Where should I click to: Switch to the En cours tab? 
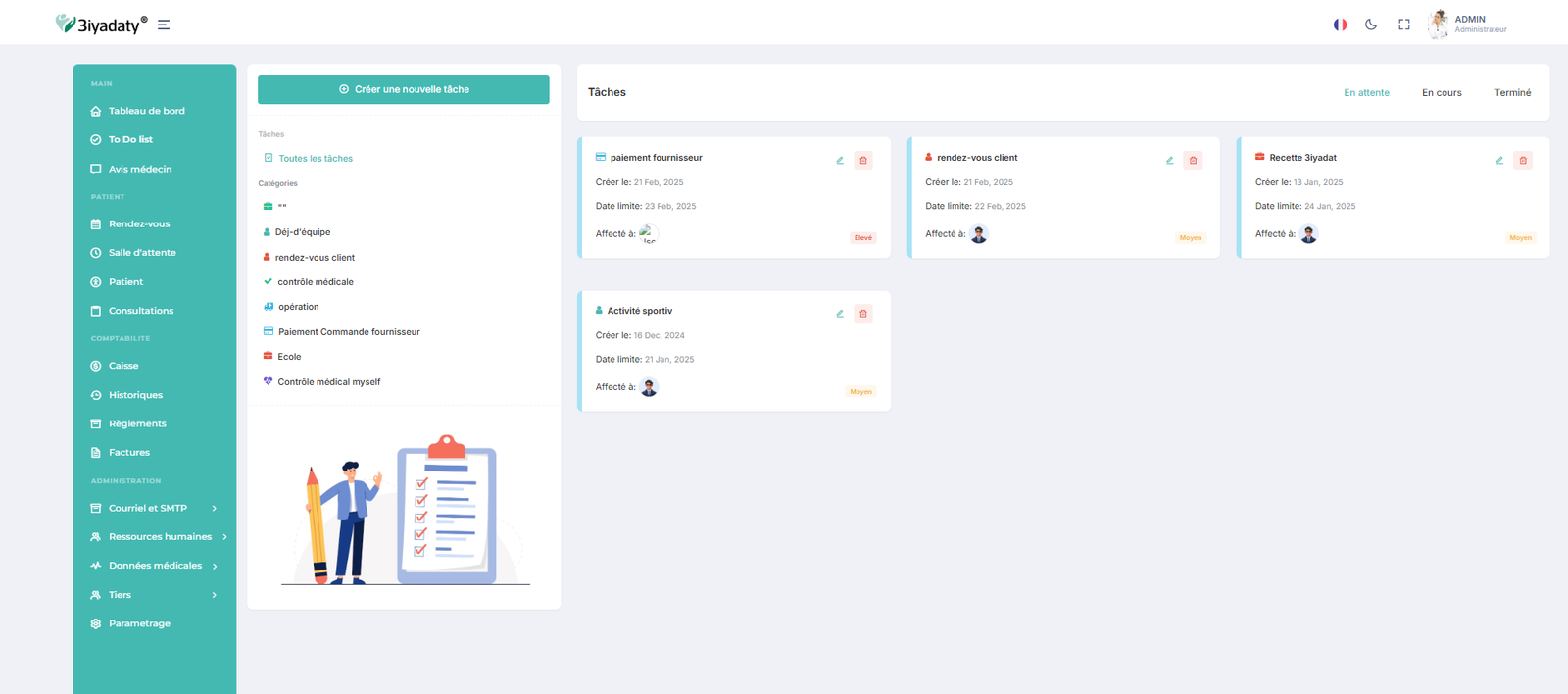(1442, 93)
